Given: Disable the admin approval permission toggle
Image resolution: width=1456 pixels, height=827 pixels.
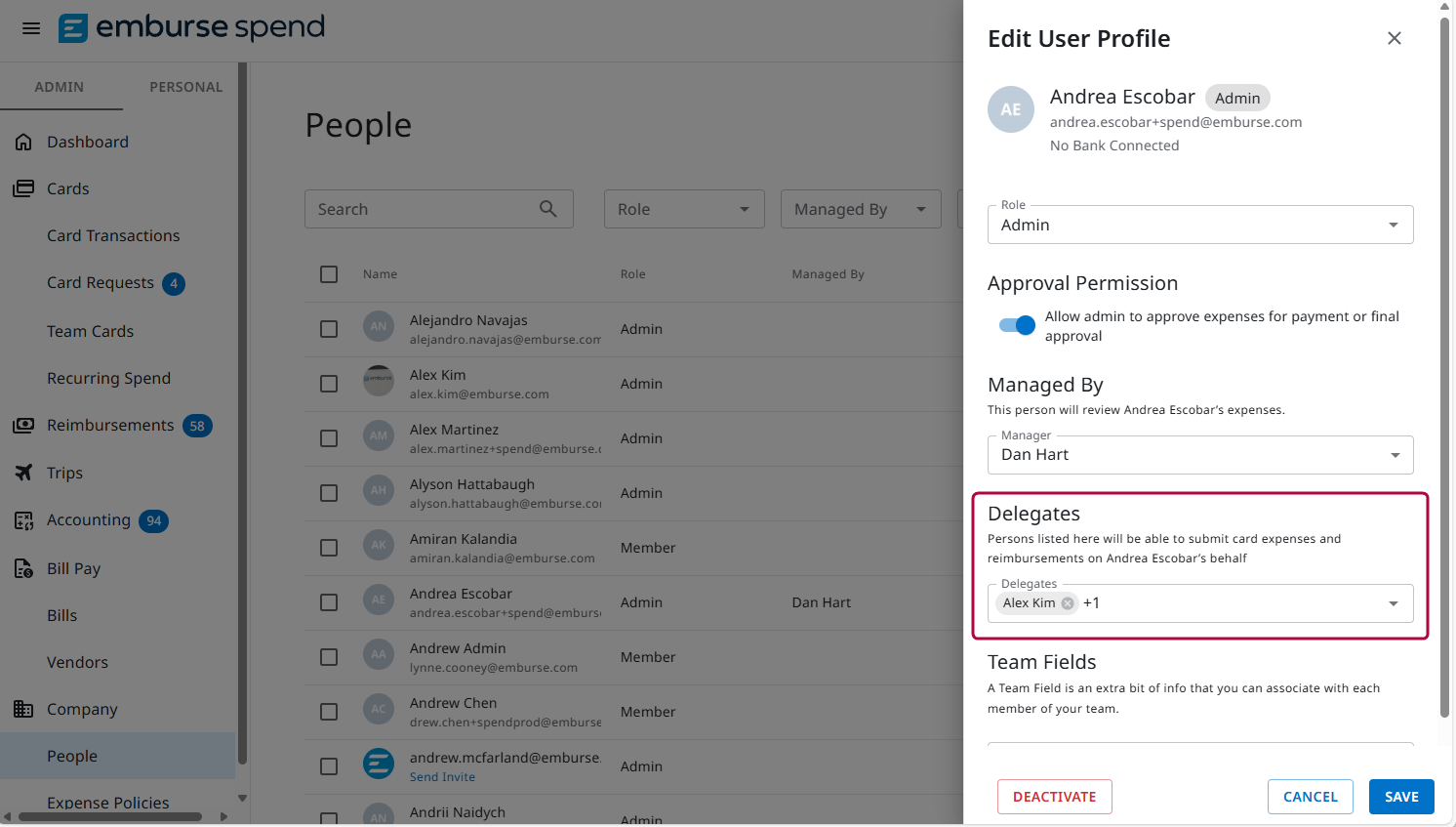Looking at the screenshot, I should click(1016, 325).
